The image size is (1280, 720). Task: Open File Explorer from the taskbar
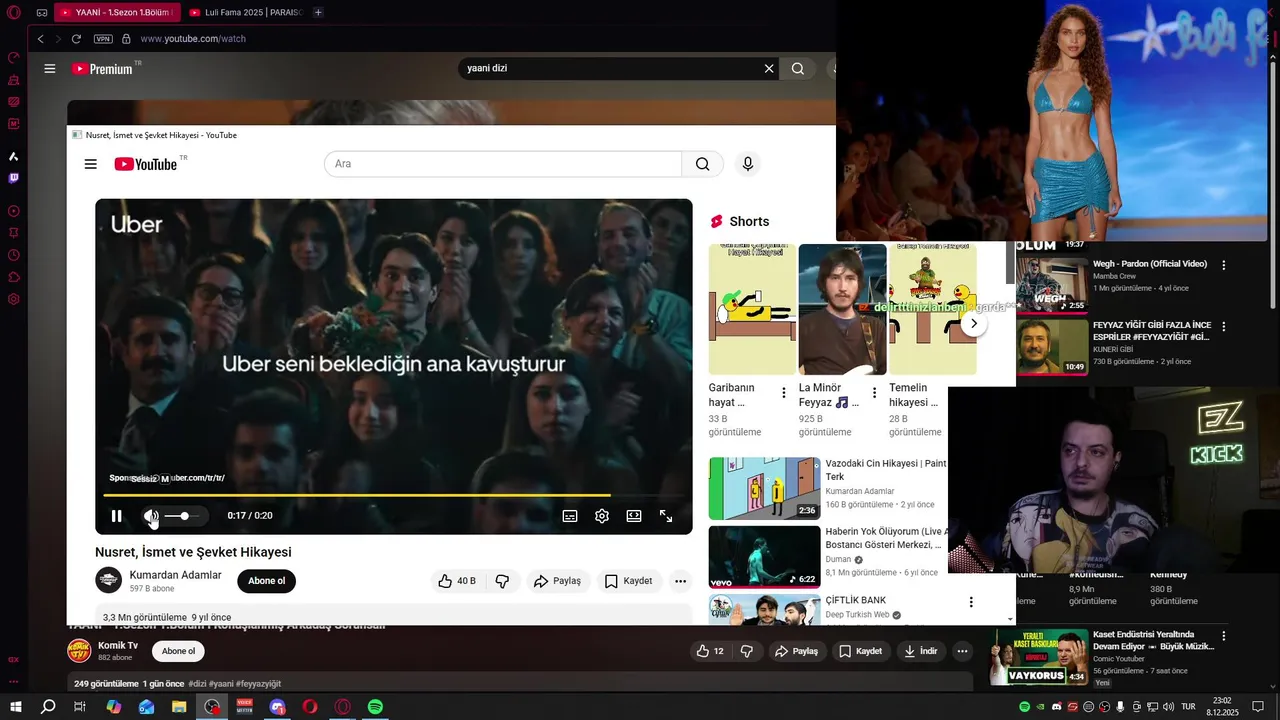click(x=179, y=707)
